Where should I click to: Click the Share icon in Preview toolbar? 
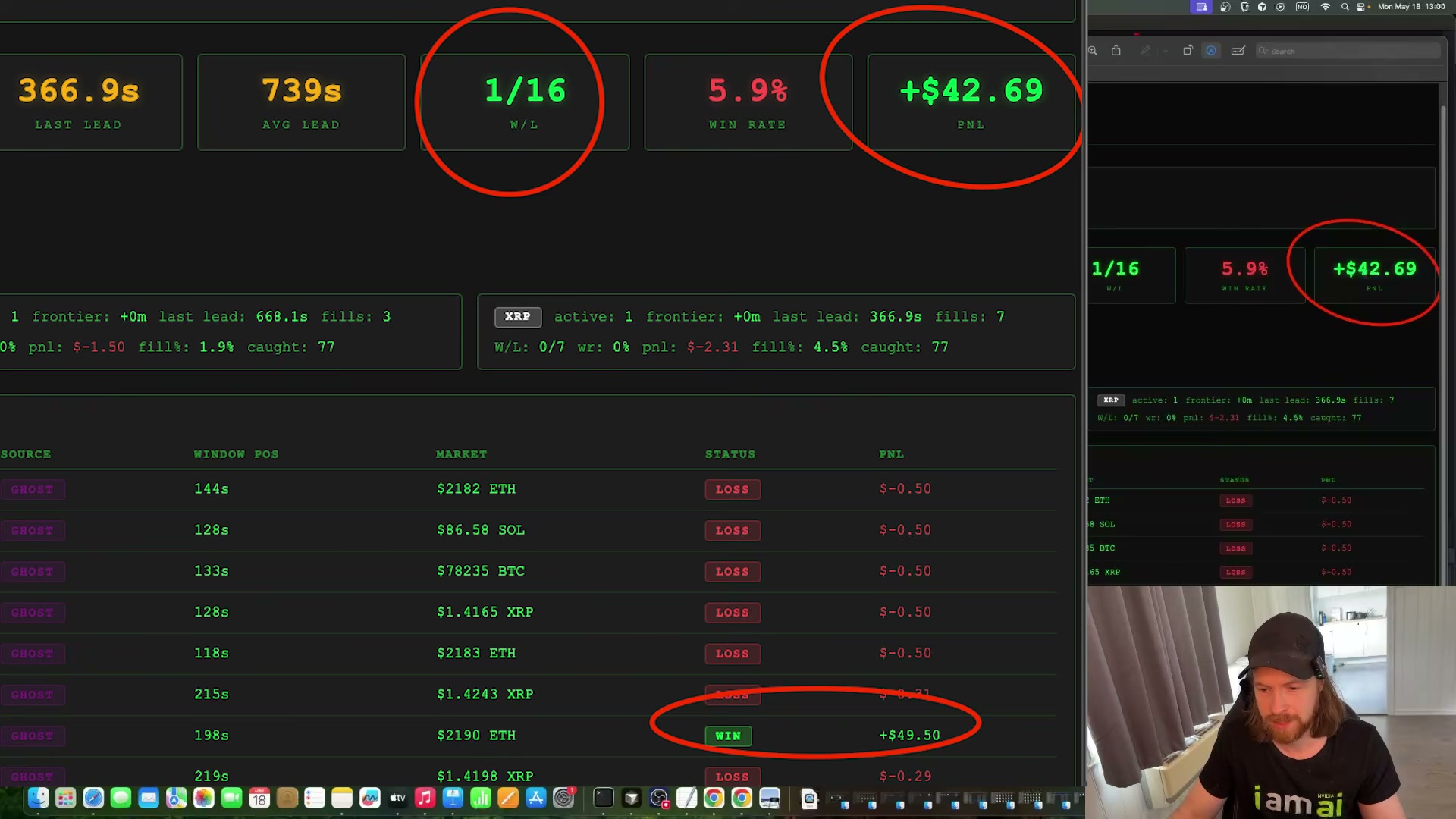point(1116,51)
